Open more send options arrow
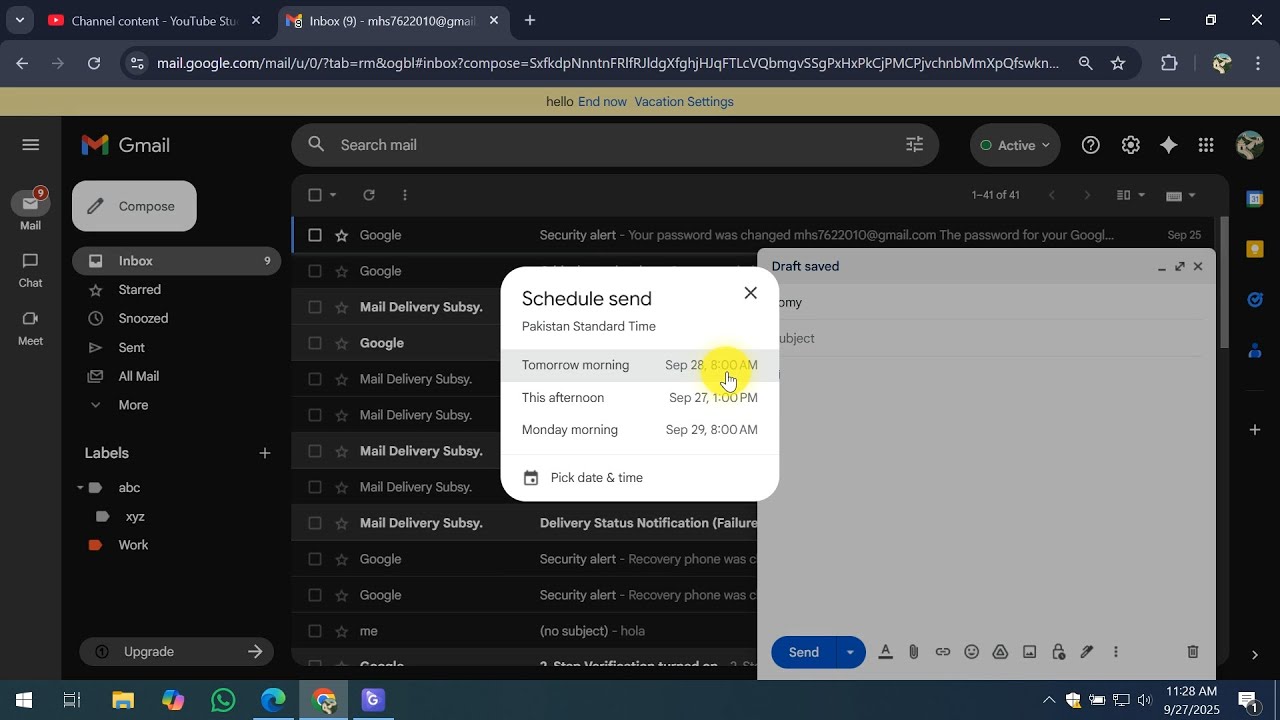 pos(850,652)
